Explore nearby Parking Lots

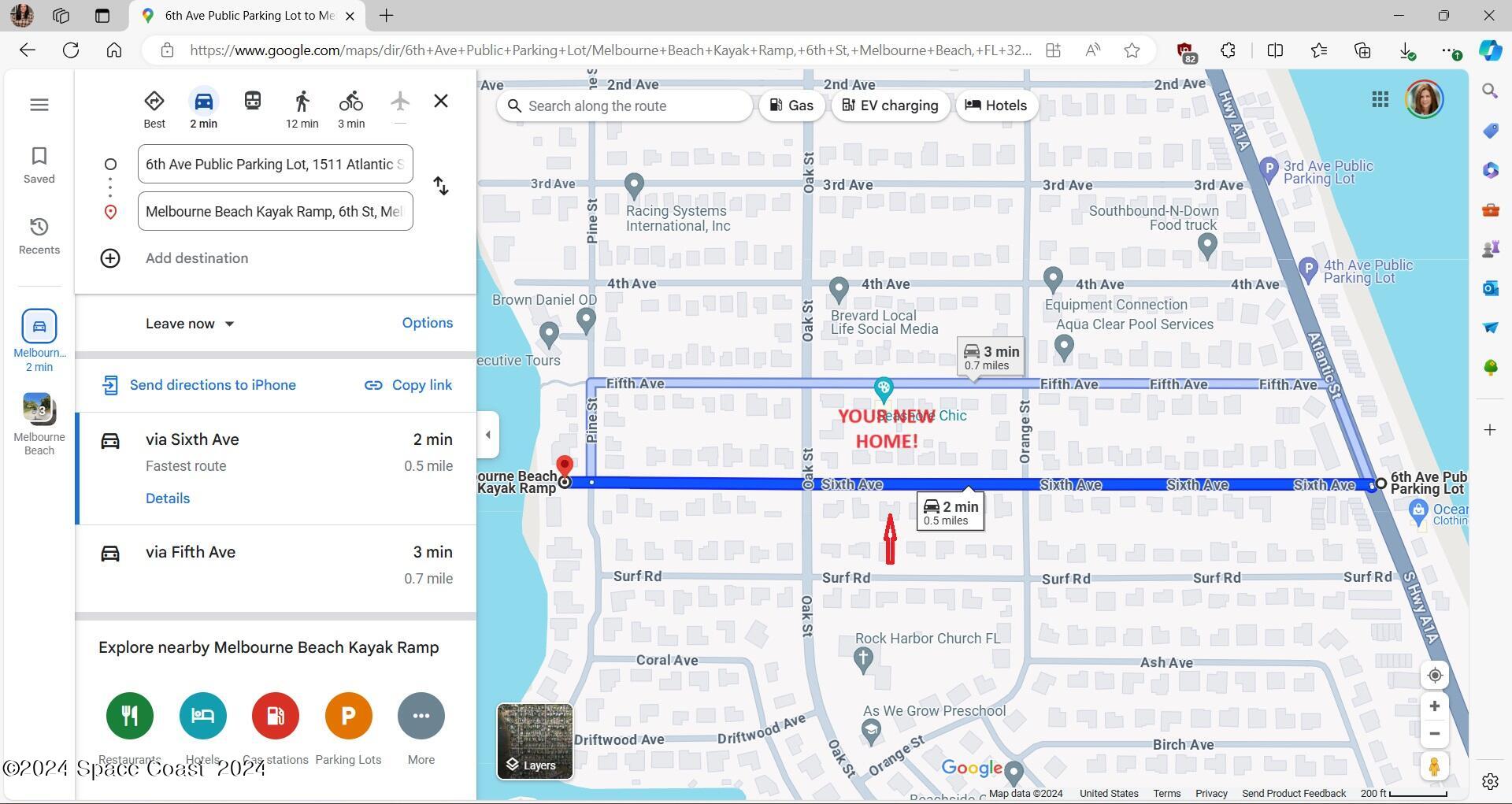pos(348,728)
